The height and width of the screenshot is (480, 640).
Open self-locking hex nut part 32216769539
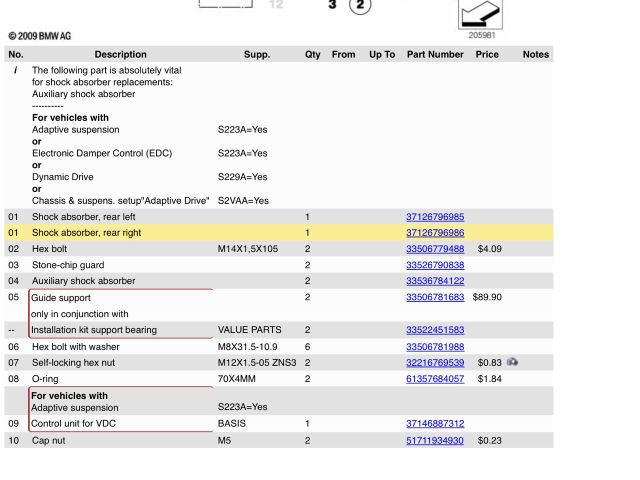pos(434,363)
